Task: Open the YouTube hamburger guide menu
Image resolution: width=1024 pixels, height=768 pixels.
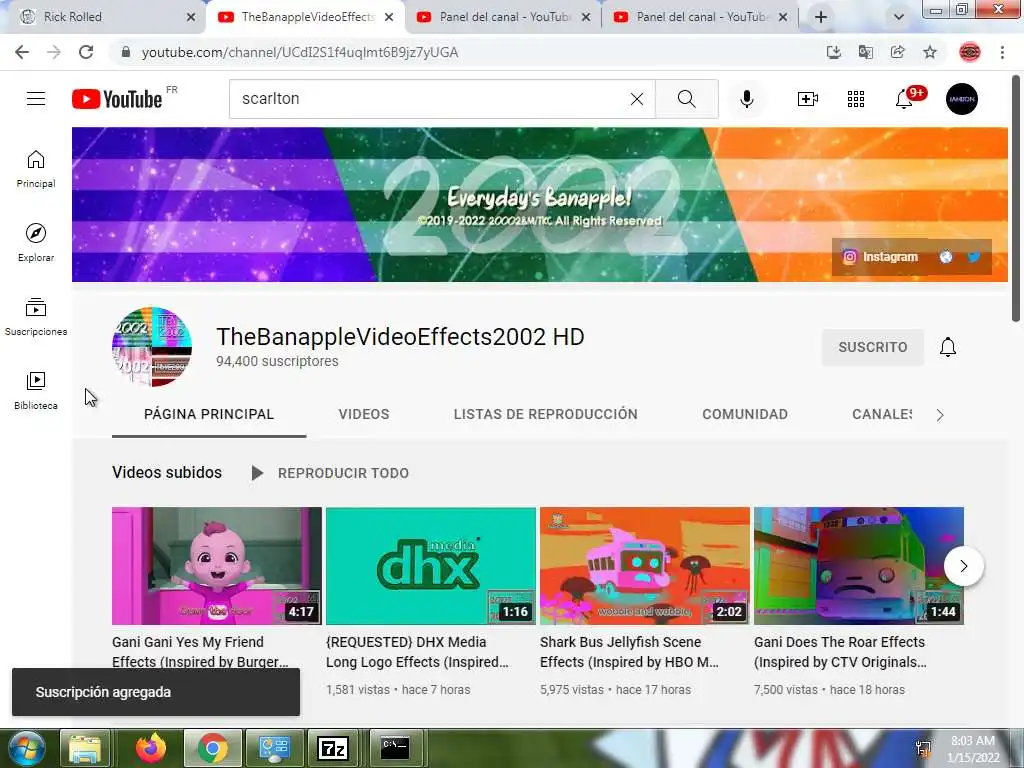Action: [36, 99]
